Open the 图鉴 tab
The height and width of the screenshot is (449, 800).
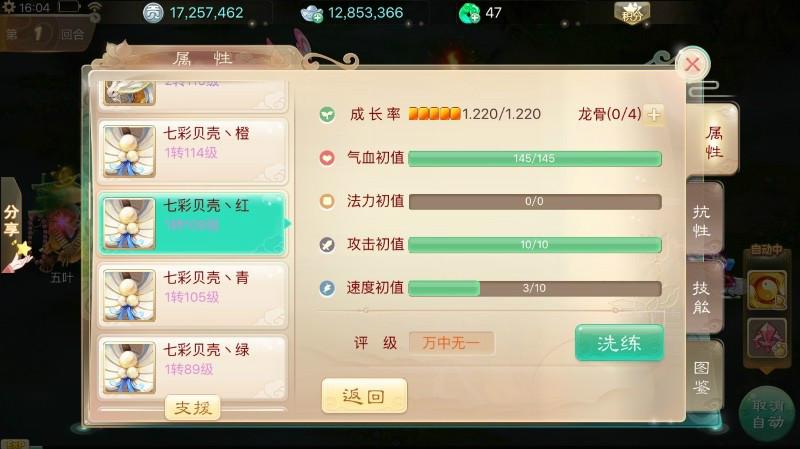(x=703, y=377)
